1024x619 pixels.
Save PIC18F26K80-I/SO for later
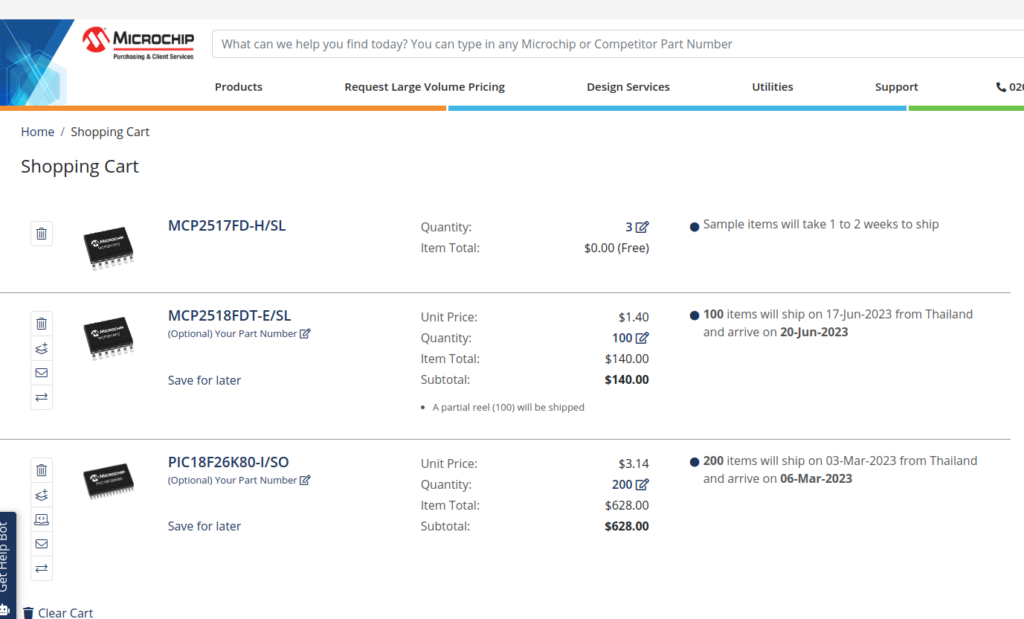(x=204, y=526)
